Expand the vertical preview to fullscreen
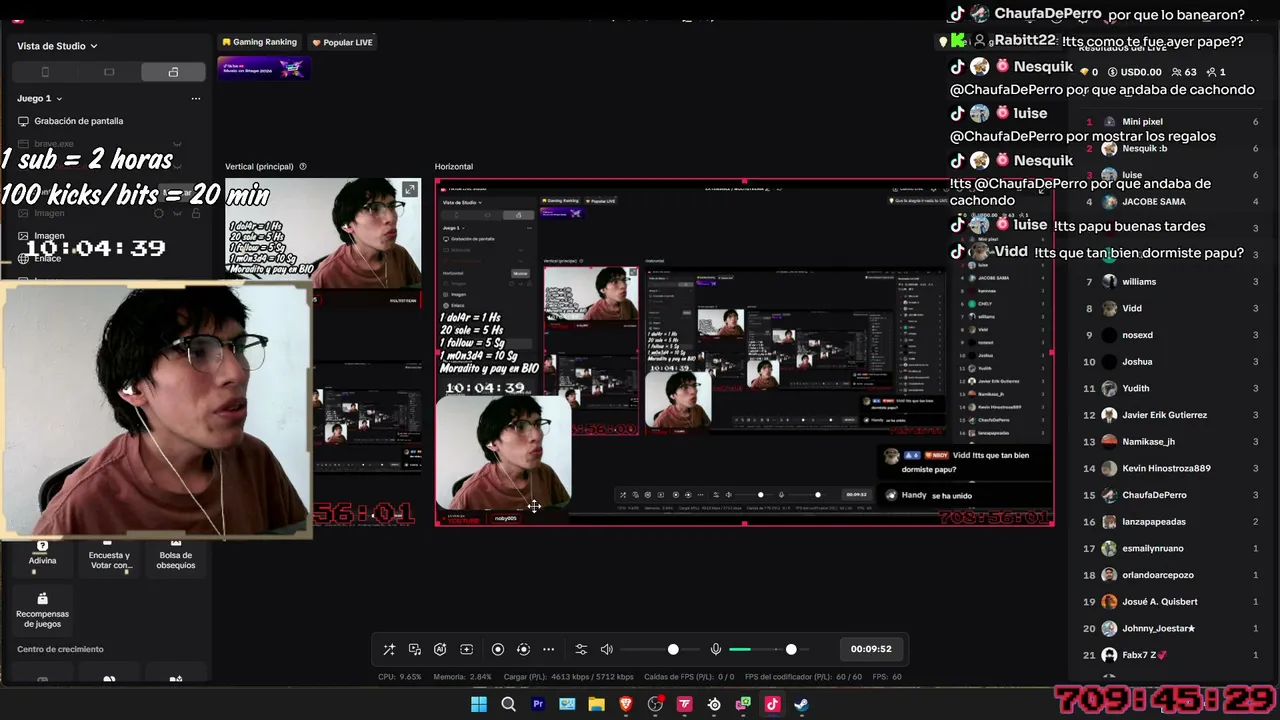Image resolution: width=1280 pixels, height=720 pixels. (x=410, y=189)
